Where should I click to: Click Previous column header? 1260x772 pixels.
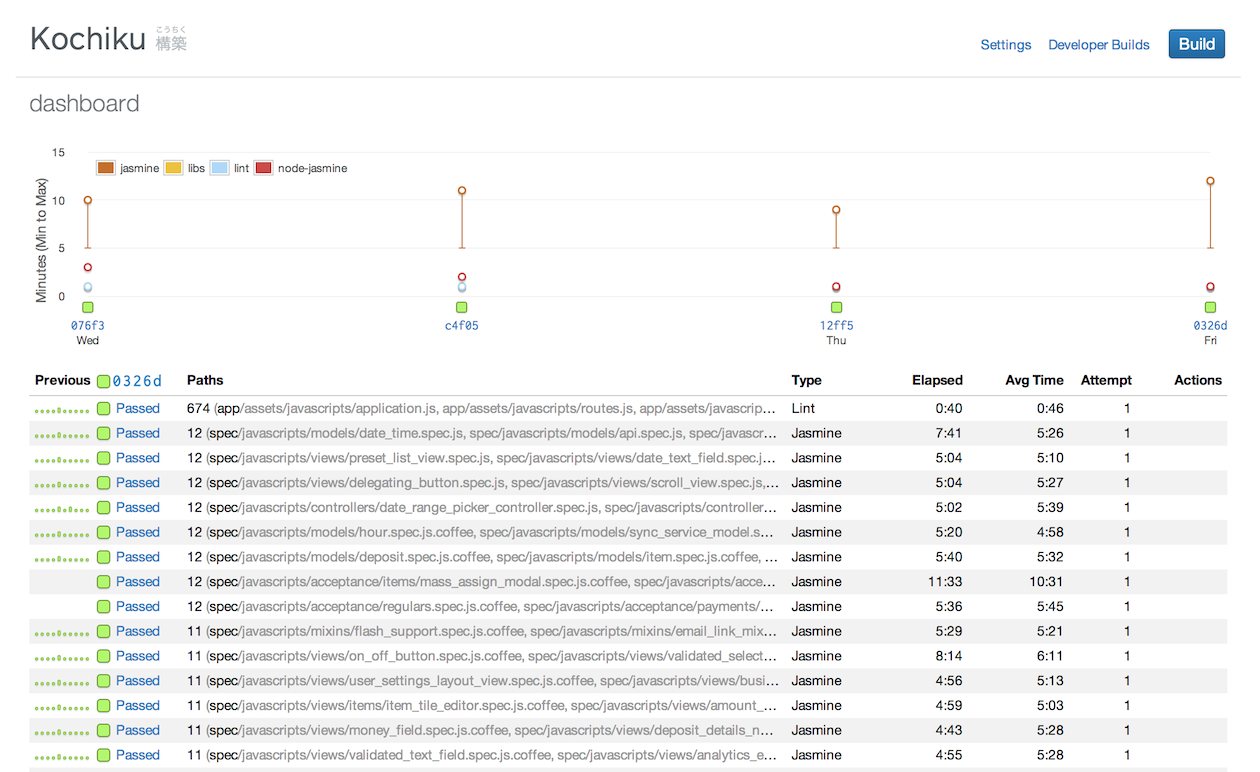tap(62, 380)
